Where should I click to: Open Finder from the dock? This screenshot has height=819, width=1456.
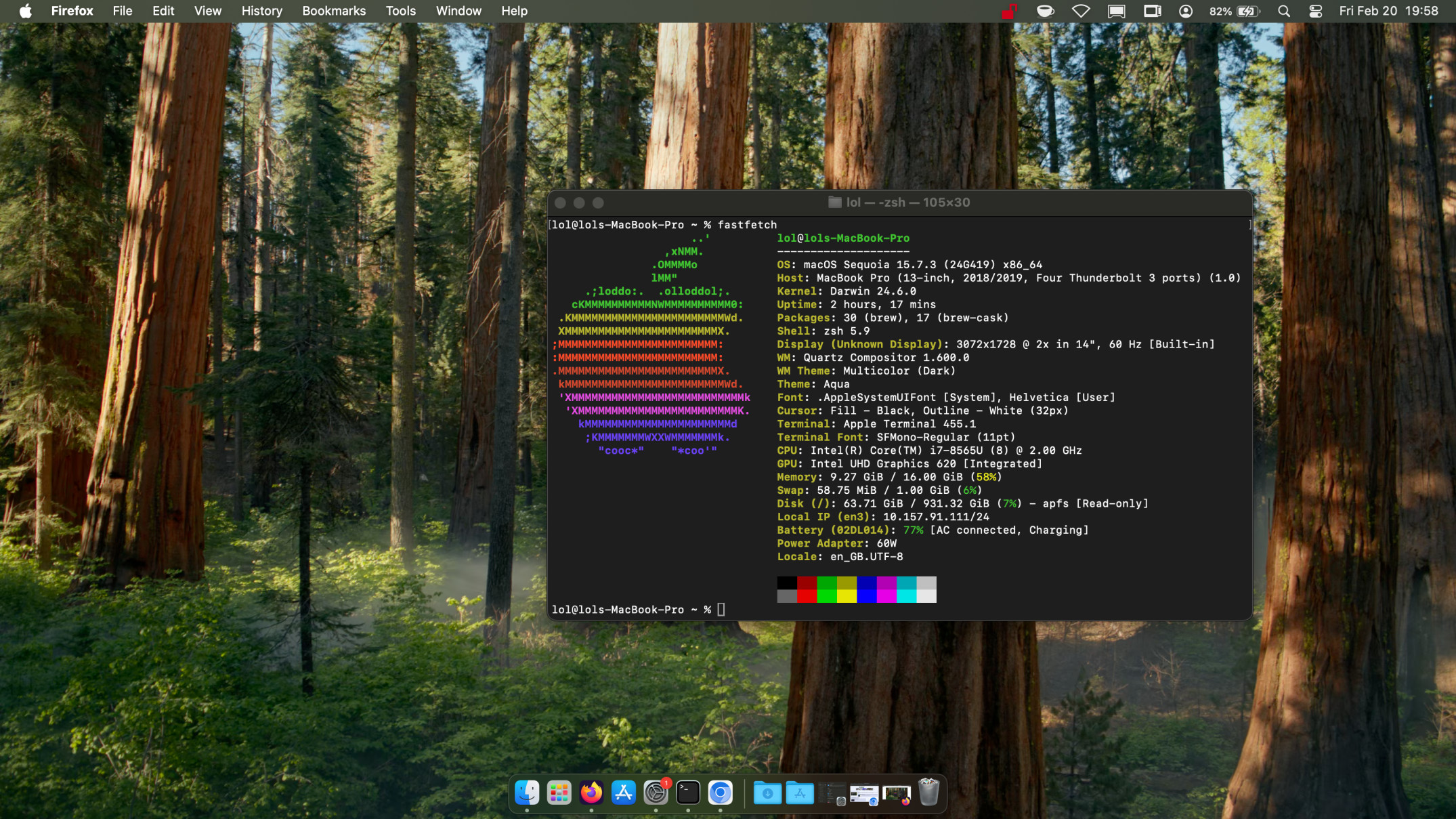[527, 792]
